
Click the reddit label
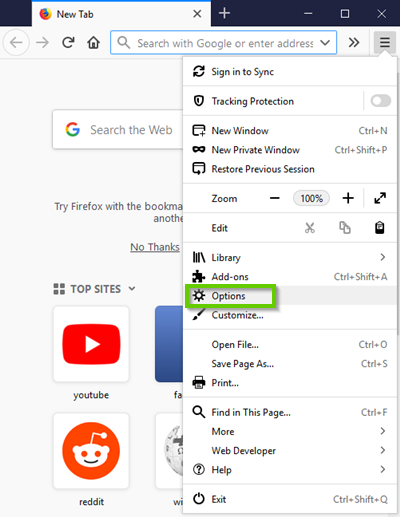tap(91, 502)
